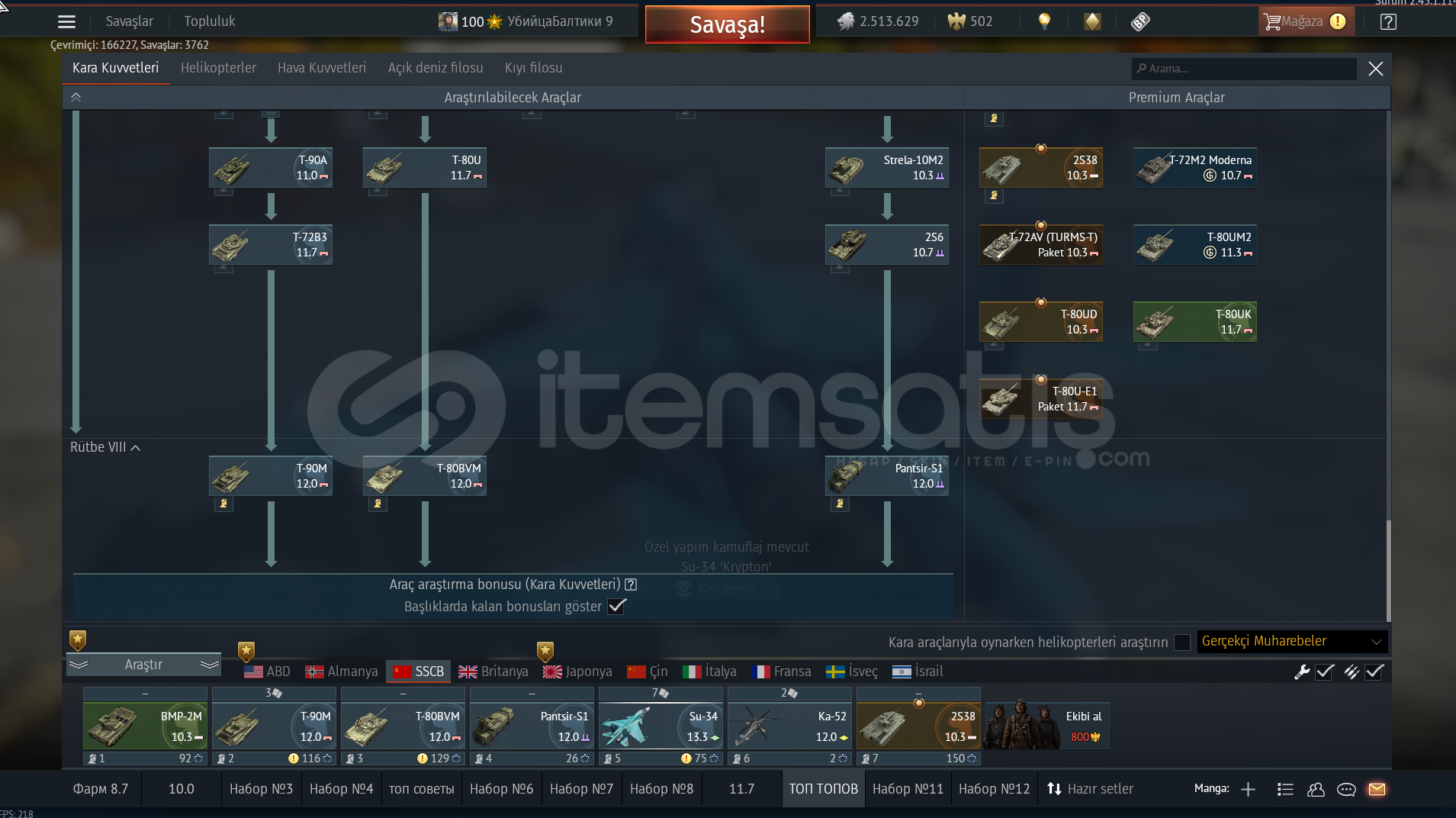This screenshot has height=818, width=1456.
Task: Toggle the auto-repair checkmark next to wrench
Action: 1325,671
